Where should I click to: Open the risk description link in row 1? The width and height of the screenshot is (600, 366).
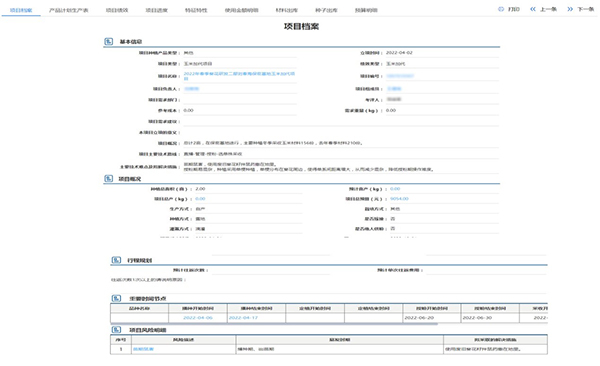click(x=143, y=349)
